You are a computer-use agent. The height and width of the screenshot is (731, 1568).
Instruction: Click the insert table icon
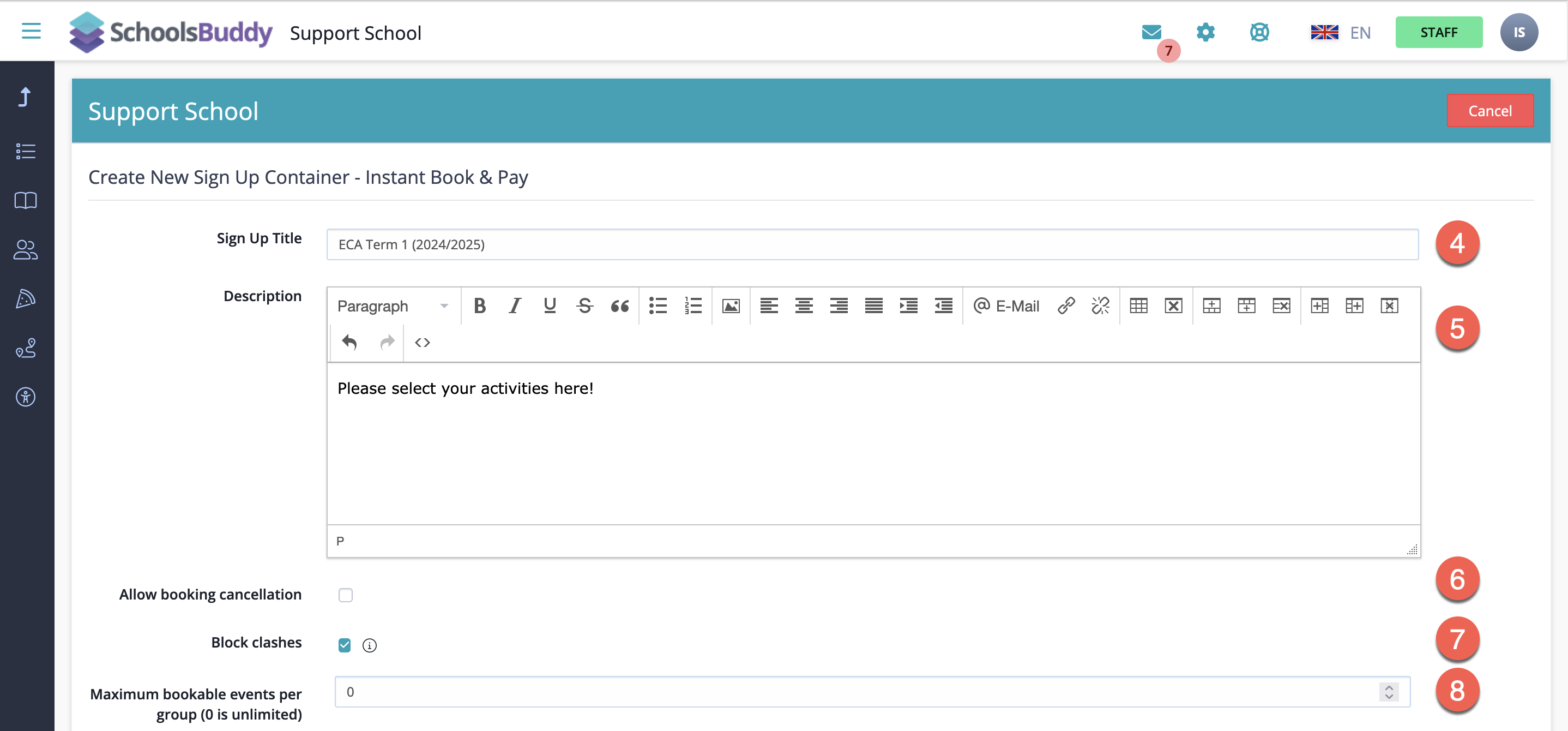point(1138,306)
